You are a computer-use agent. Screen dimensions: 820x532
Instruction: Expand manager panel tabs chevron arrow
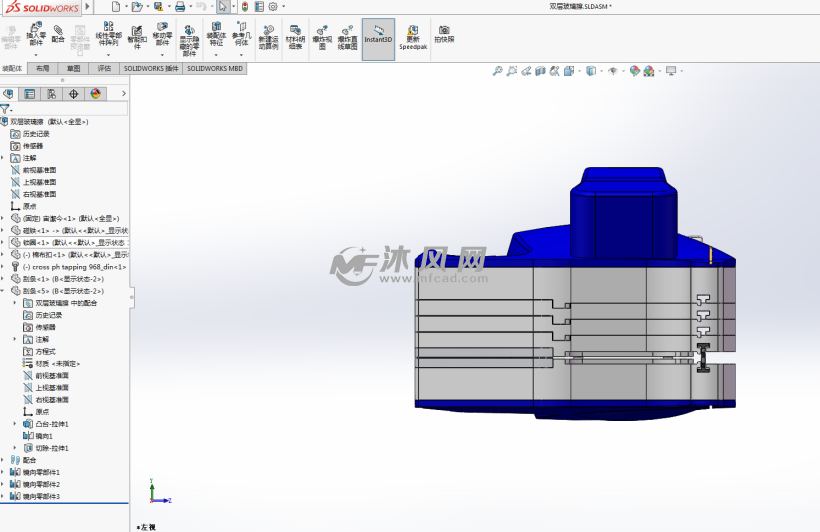[123, 94]
